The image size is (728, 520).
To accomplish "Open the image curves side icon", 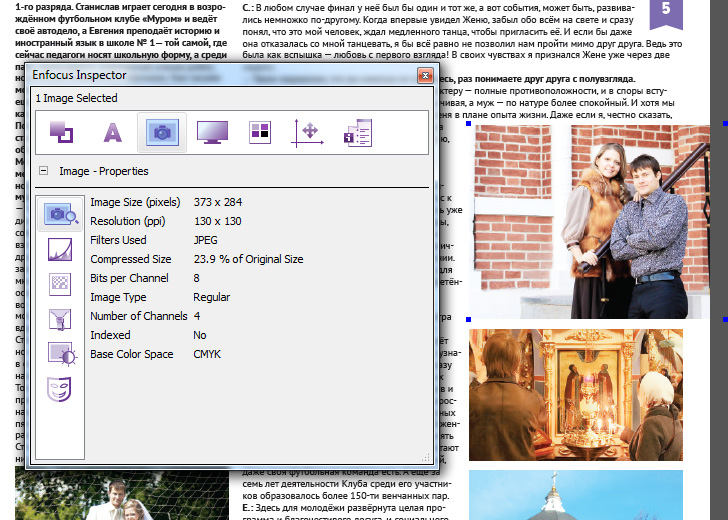I will coord(60,249).
